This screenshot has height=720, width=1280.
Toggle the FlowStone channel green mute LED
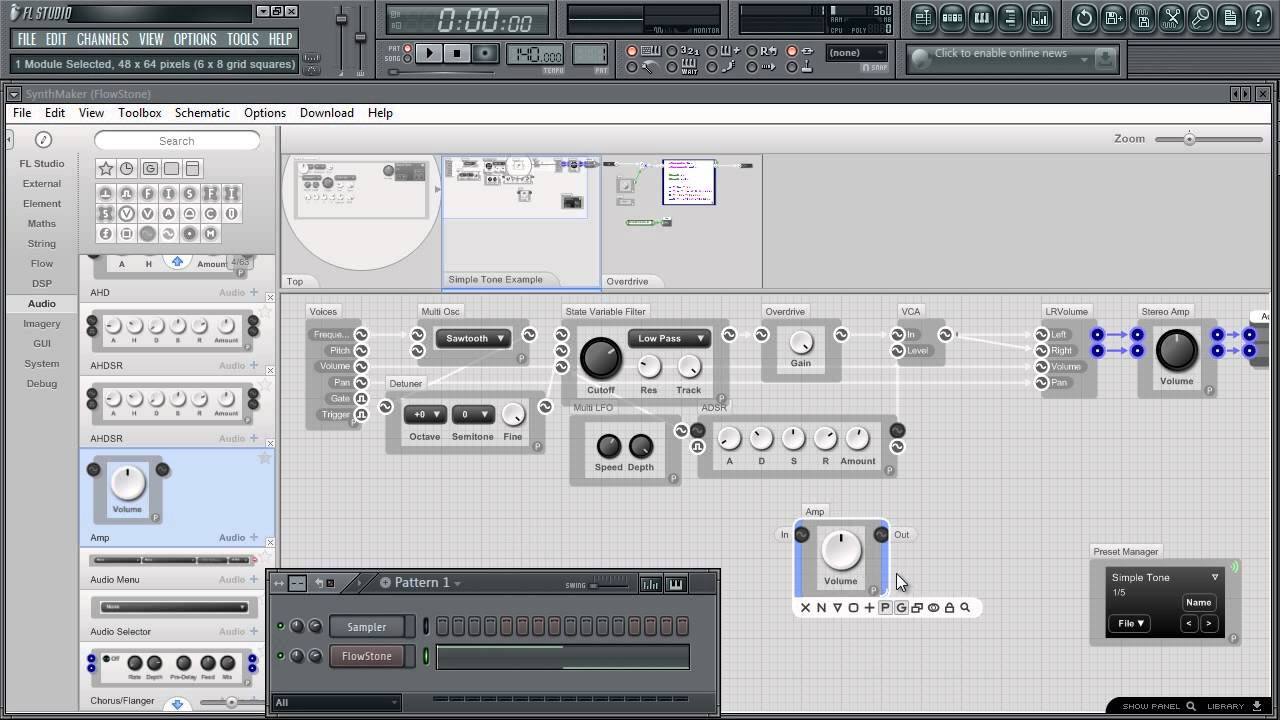[x=280, y=656]
